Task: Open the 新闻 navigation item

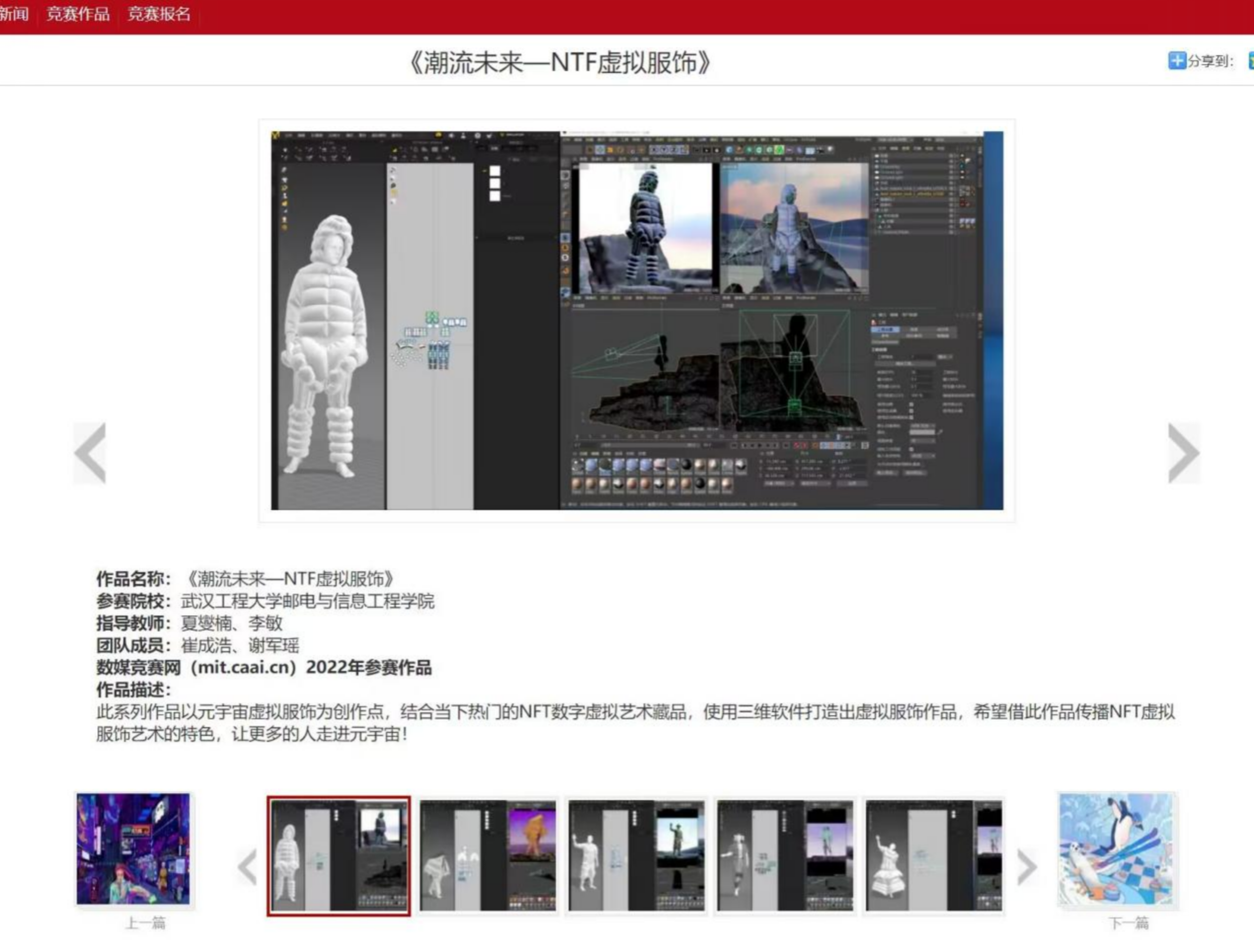Action: (x=14, y=14)
